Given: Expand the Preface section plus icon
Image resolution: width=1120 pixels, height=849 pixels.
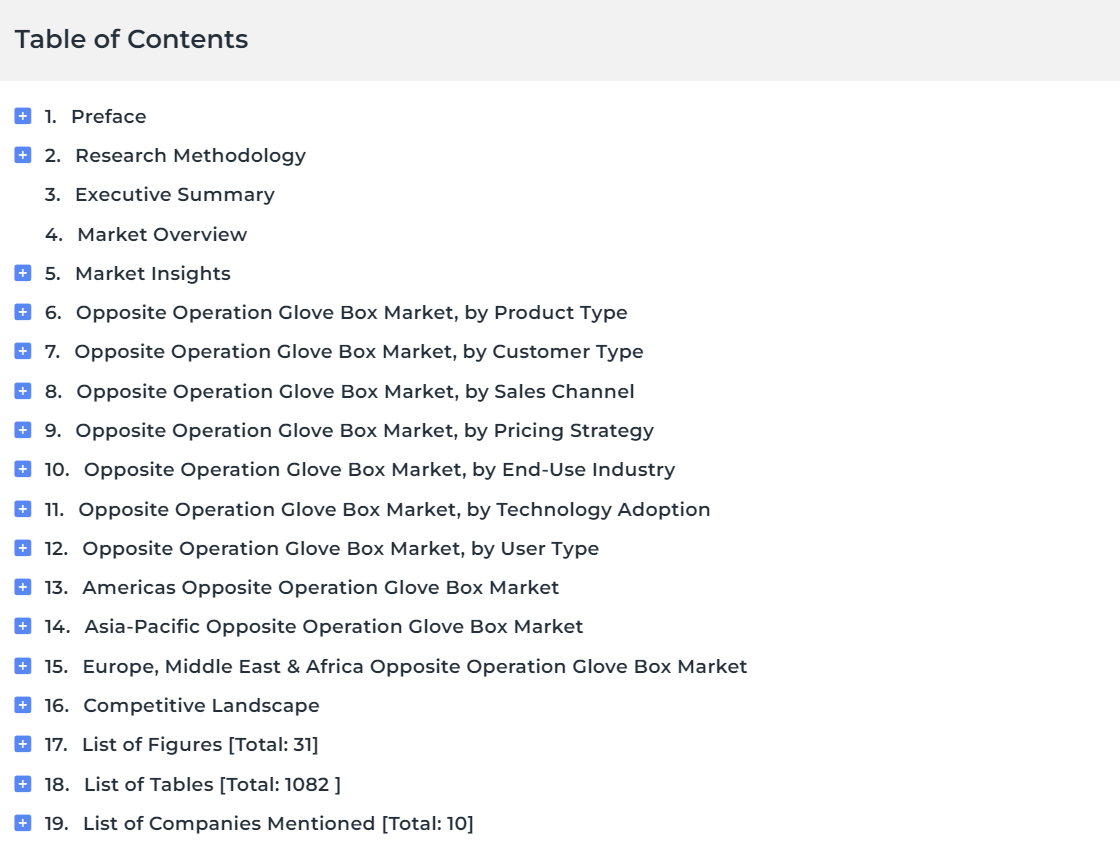Looking at the screenshot, I should point(23,116).
